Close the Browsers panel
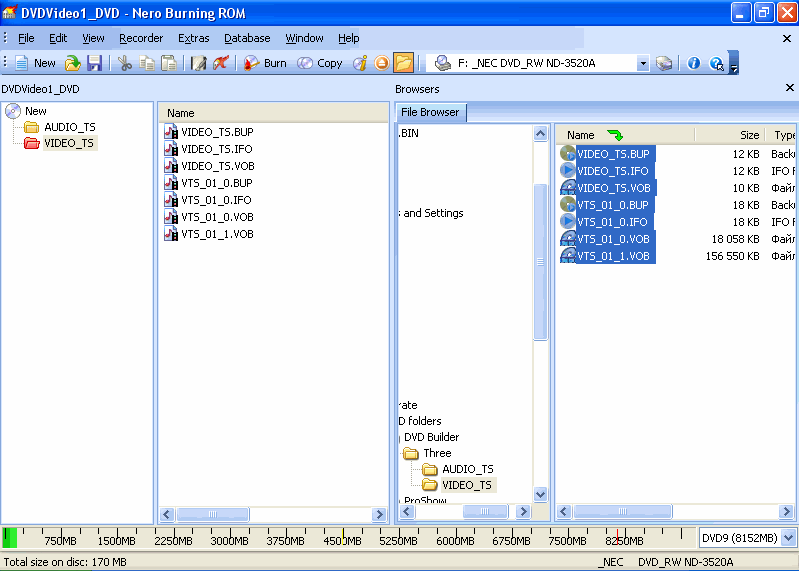The image size is (799, 571). 790,88
